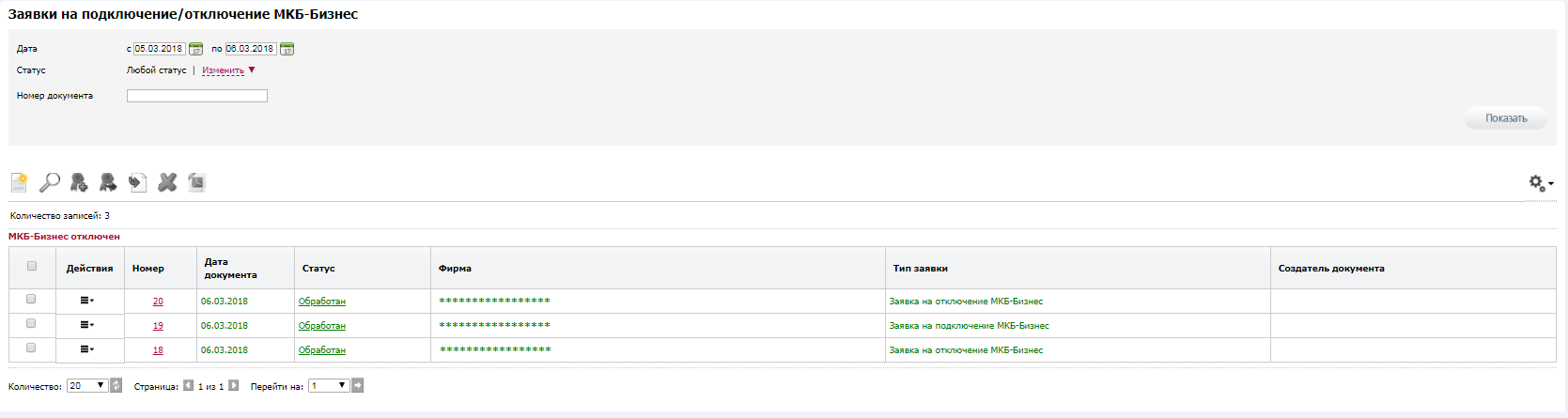1568x418 pixels.
Task: Open the start date calendar picker
Action: 195,49
